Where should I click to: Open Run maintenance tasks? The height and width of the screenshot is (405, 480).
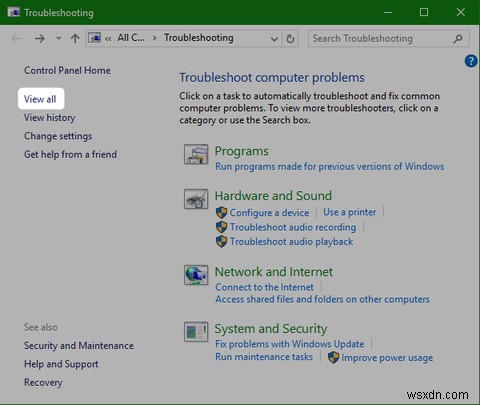click(x=264, y=357)
